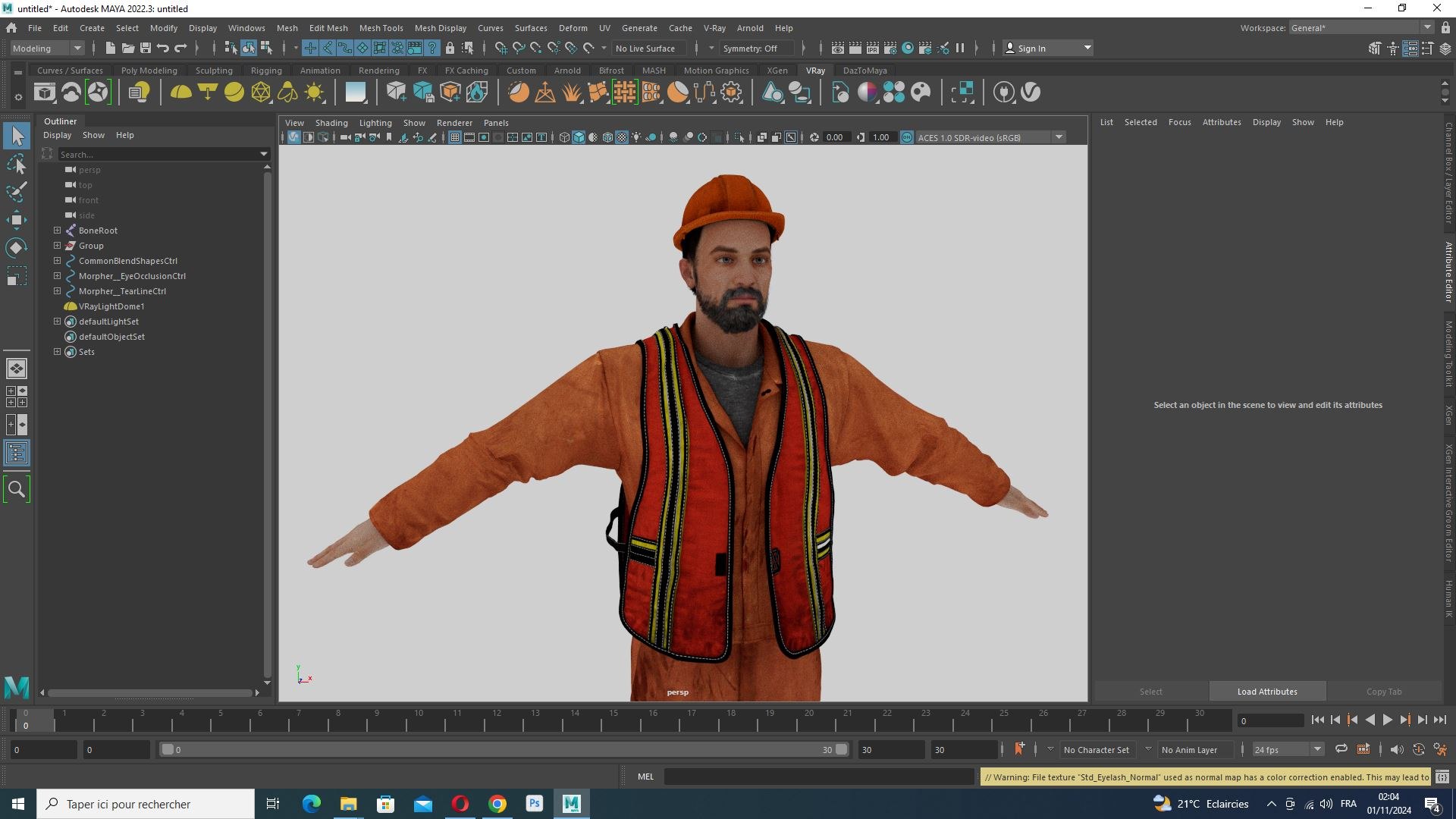1456x819 pixels.
Task: Switch to the Rigging shelf tab
Action: pyautogui.click(x=265, y=71)
